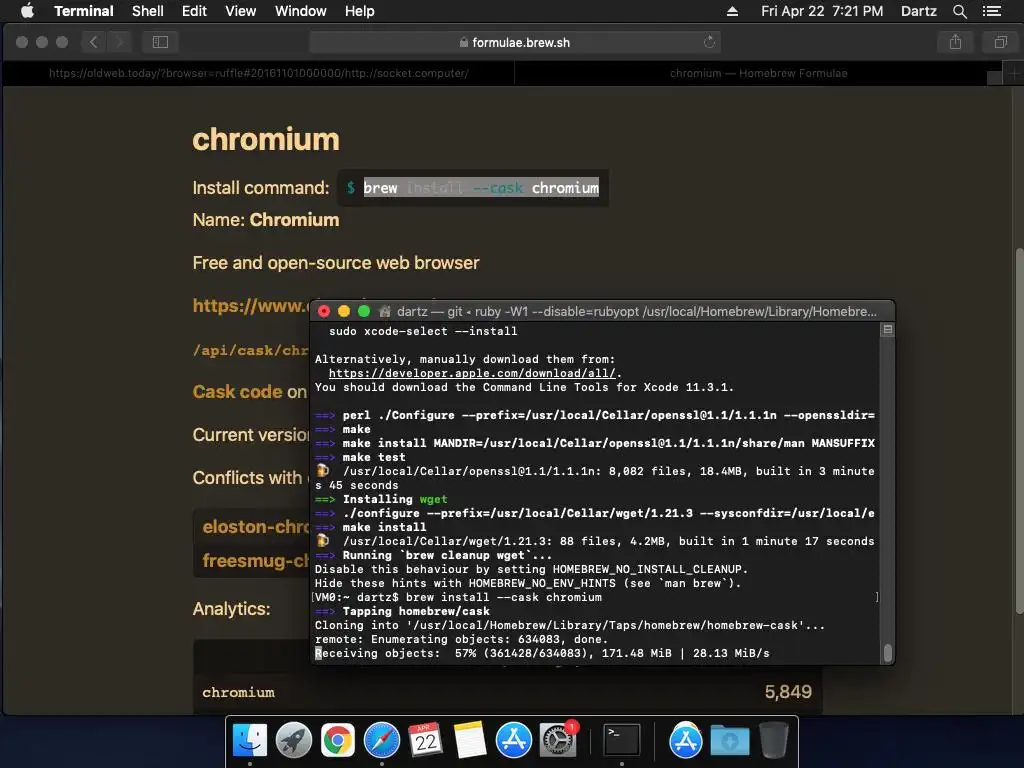Open System Preferences from the Dock
The height and width of the screenshot is (768, 1024).
point(558,741)
